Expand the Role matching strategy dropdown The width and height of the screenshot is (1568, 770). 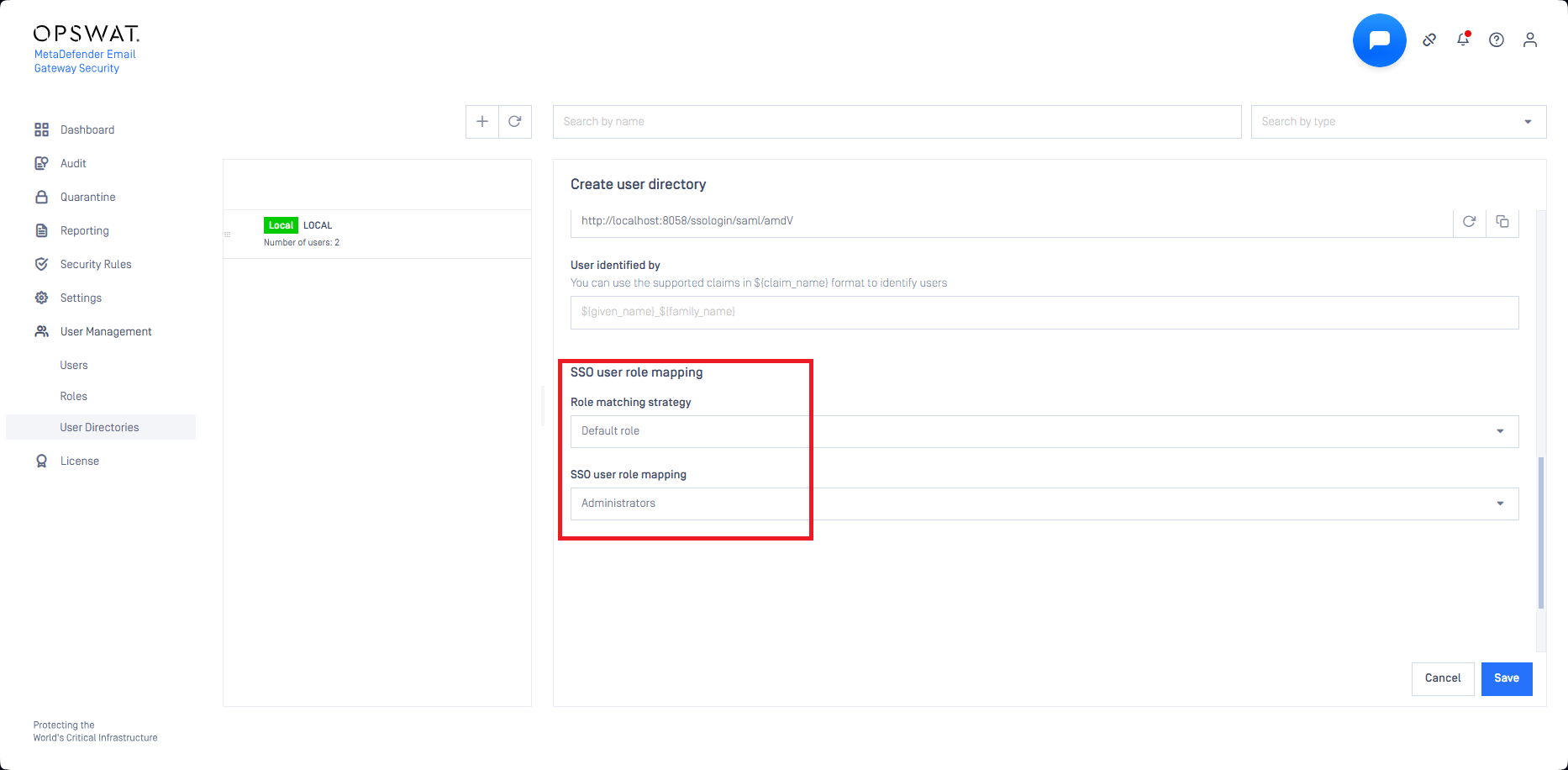click(x=1044, y=431)
